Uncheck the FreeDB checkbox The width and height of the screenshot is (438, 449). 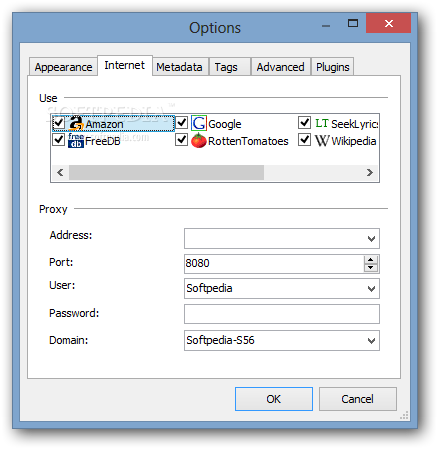coord(59,139)
